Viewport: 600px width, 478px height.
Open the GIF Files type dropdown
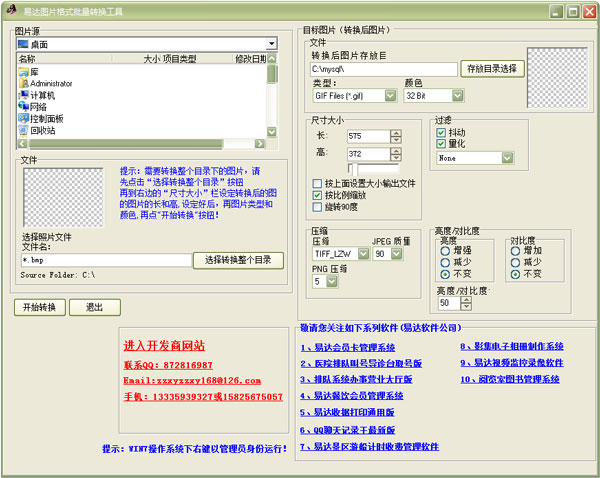click(390, 95)
